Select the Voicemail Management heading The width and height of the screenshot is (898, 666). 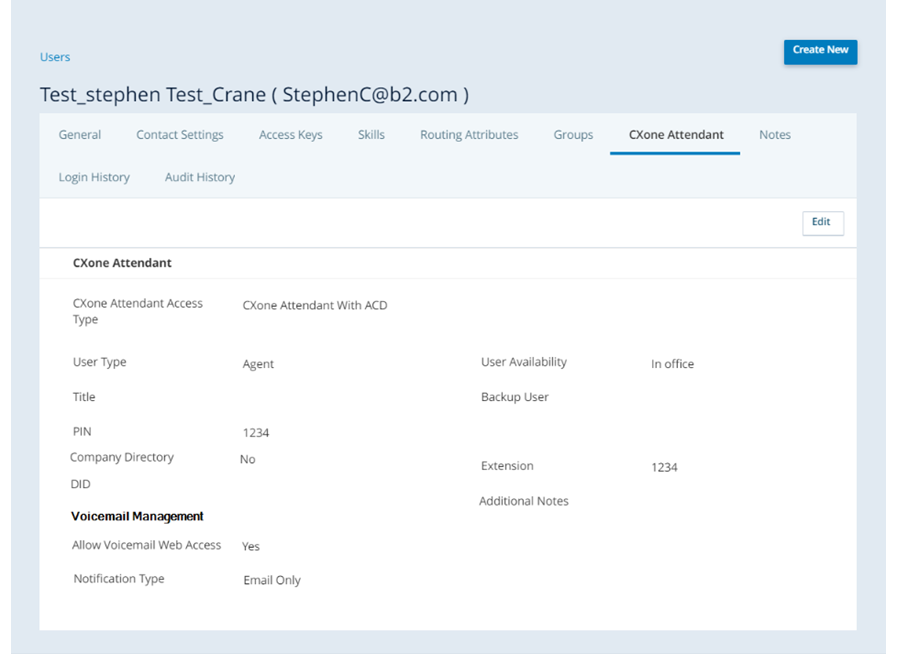tap(137, 517)
